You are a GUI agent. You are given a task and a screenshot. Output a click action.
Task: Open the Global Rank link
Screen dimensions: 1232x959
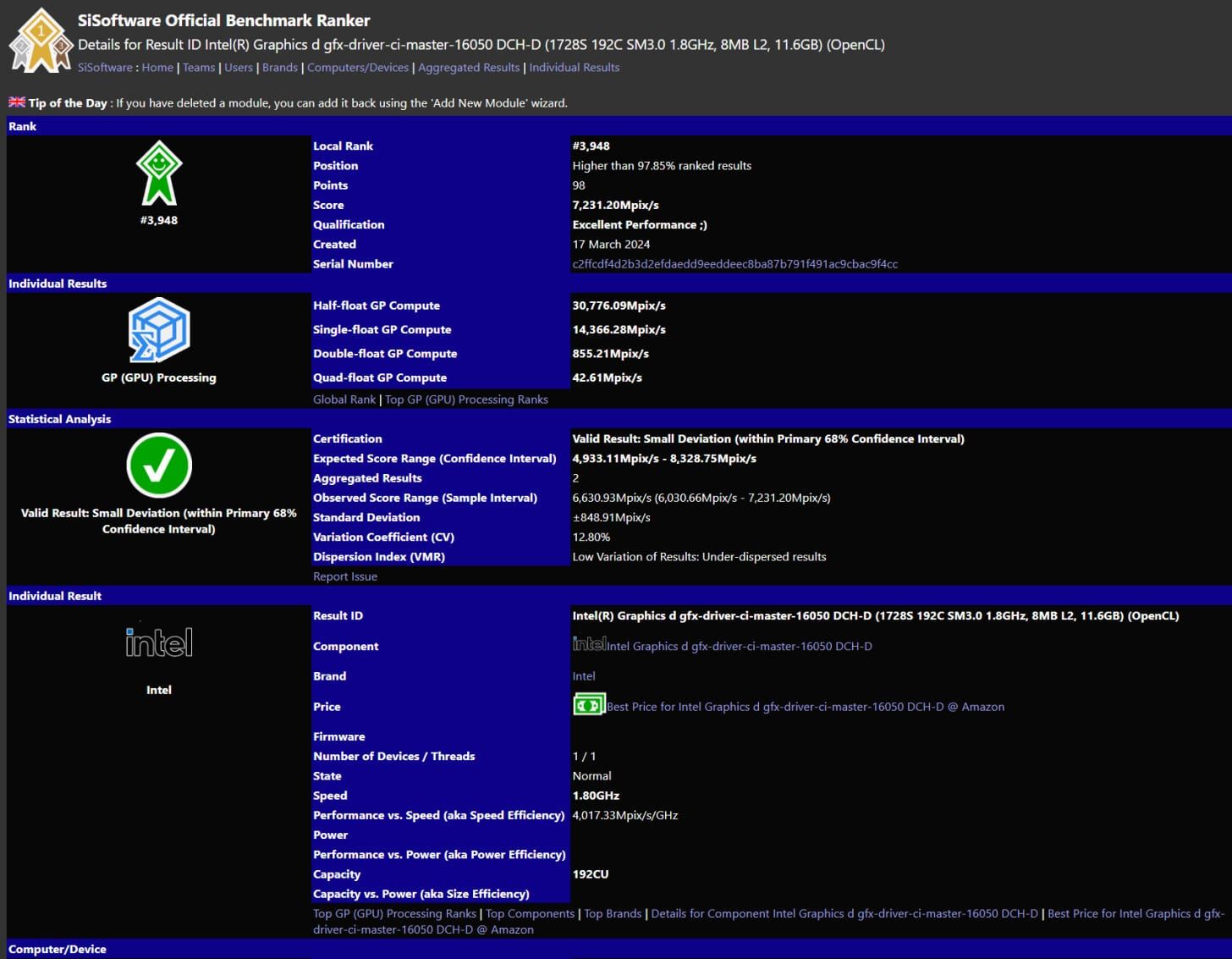[x=344, y=399]
